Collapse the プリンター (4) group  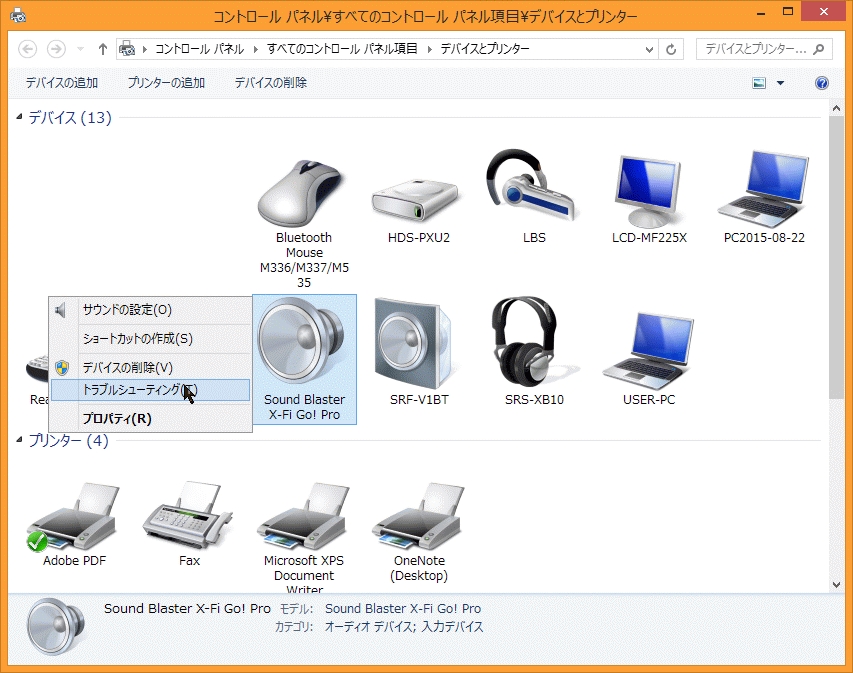[x=19, y=440]
